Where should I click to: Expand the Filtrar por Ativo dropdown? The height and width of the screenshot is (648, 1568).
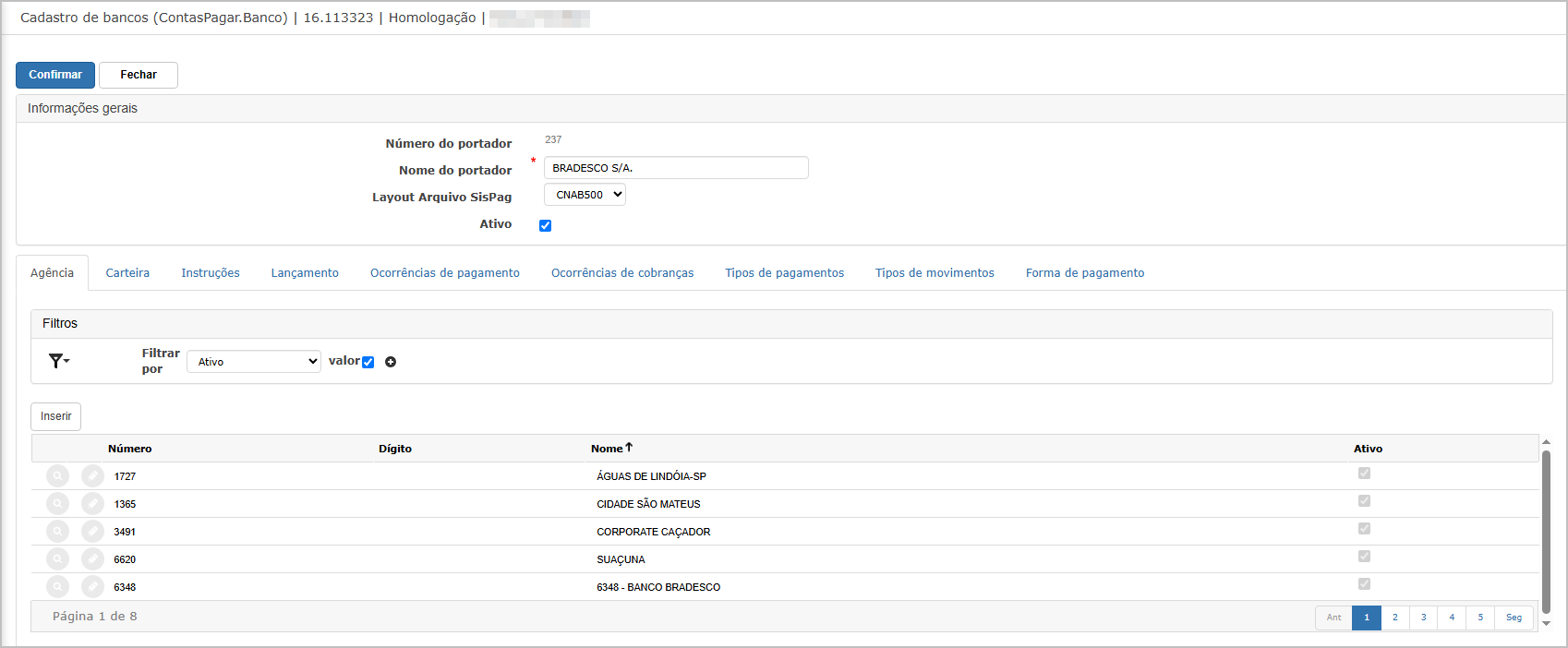tap(254, 362)
